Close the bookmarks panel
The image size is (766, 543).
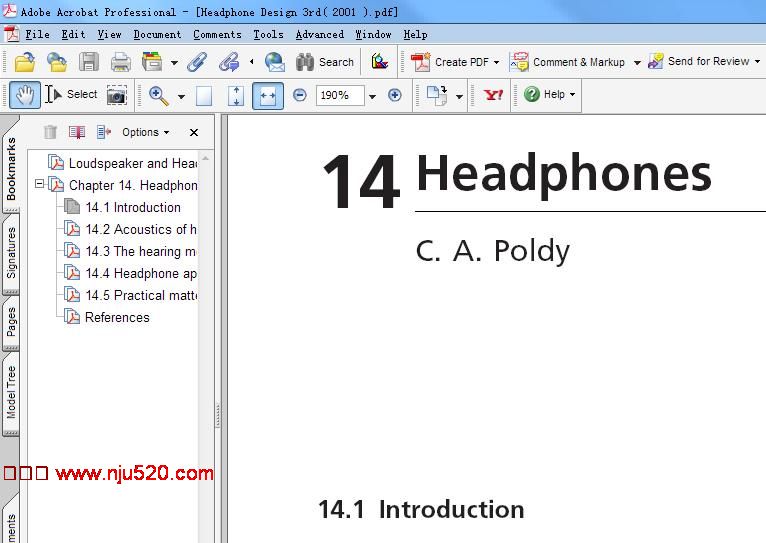pos(194,132)
